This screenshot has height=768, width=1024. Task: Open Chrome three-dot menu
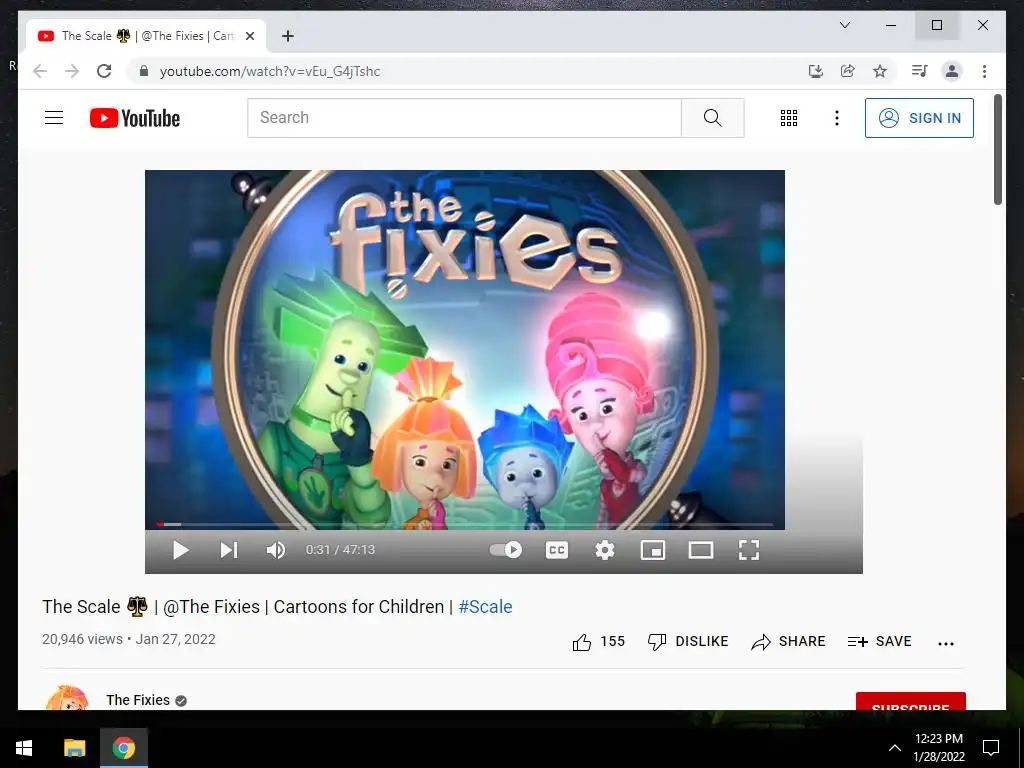tap(984, 71)
